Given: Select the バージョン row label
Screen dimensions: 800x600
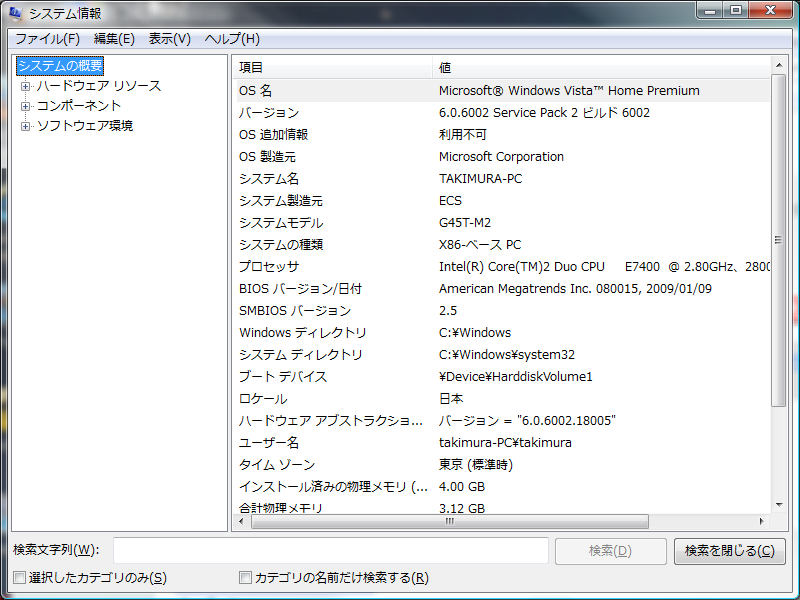Looking at the screenshot, I should pos(269,113).
